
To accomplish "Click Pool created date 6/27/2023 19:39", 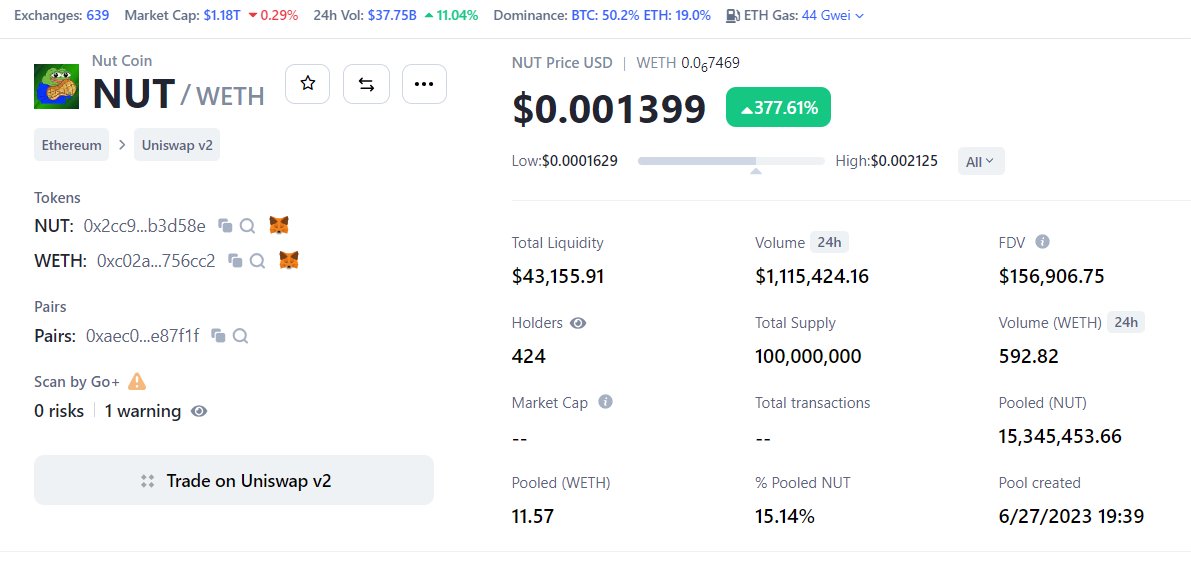I will pos(1071,516).
